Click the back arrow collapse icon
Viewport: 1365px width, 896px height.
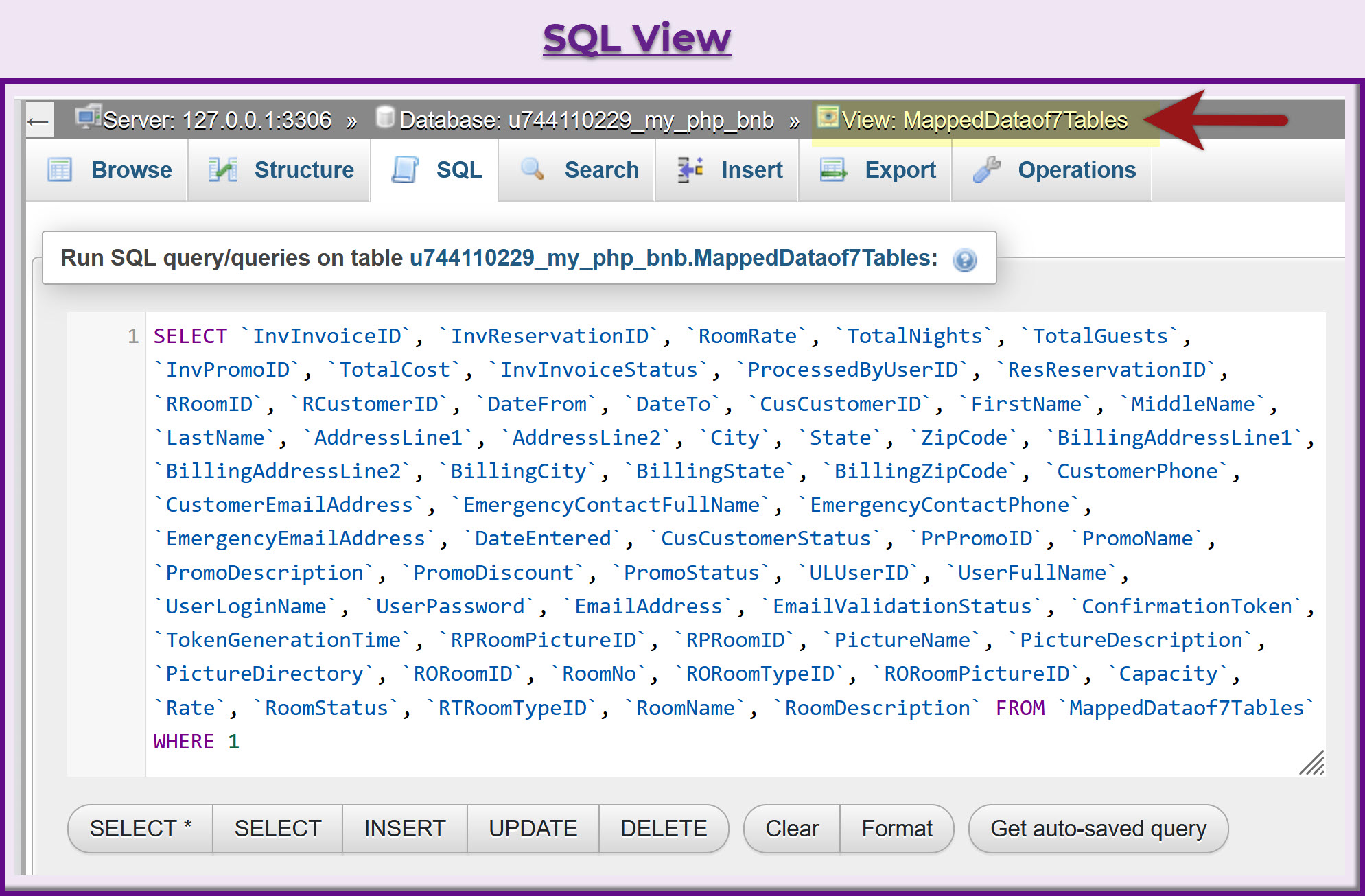pyautogui.click(x=38, y=122)
